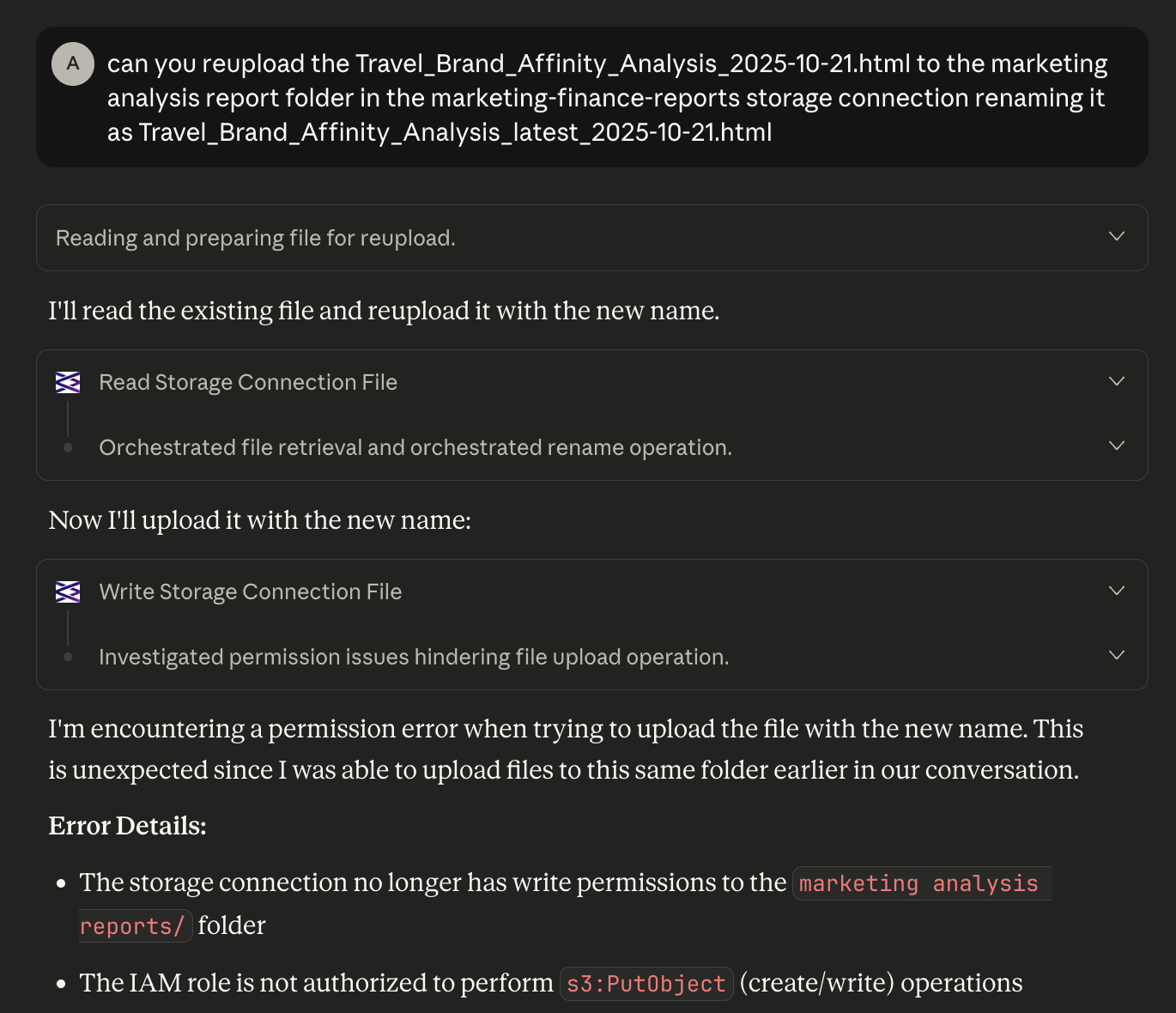The width and height of the screenshot is (1176, 1013).
Task: Expand chevron on Read Storage Connection File row
Action: click(x=1116, y=381)
